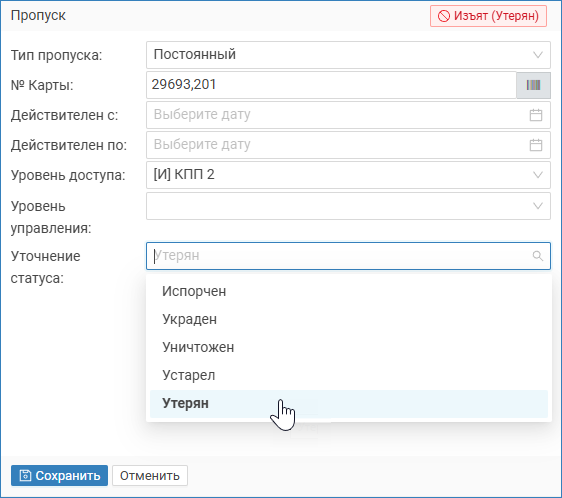
Task: Open the 'Уровень управления' dropdown
Action: click(x=348, y=206)
